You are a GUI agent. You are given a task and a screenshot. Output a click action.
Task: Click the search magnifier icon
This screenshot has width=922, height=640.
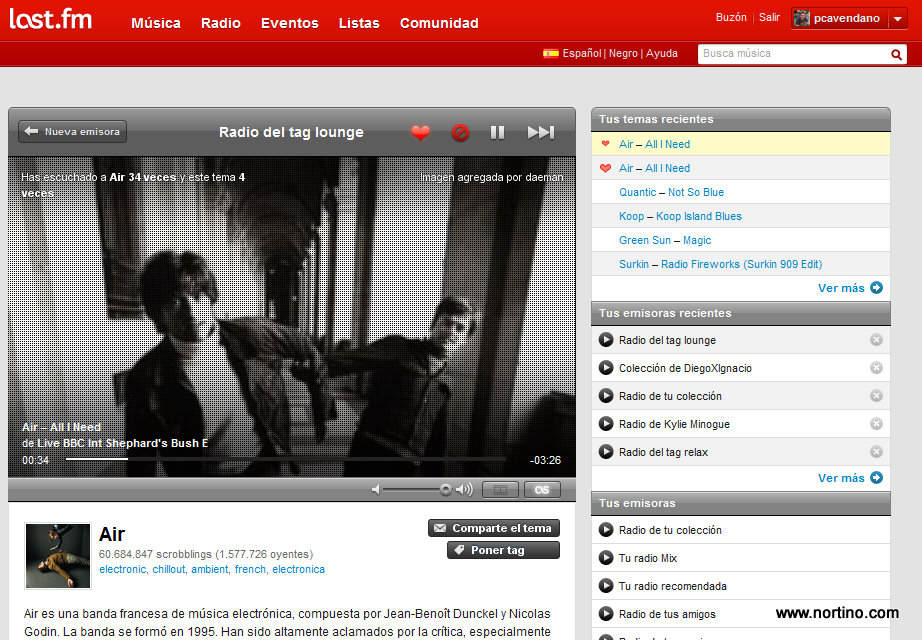pyautogui.click(x=897, y=54)
